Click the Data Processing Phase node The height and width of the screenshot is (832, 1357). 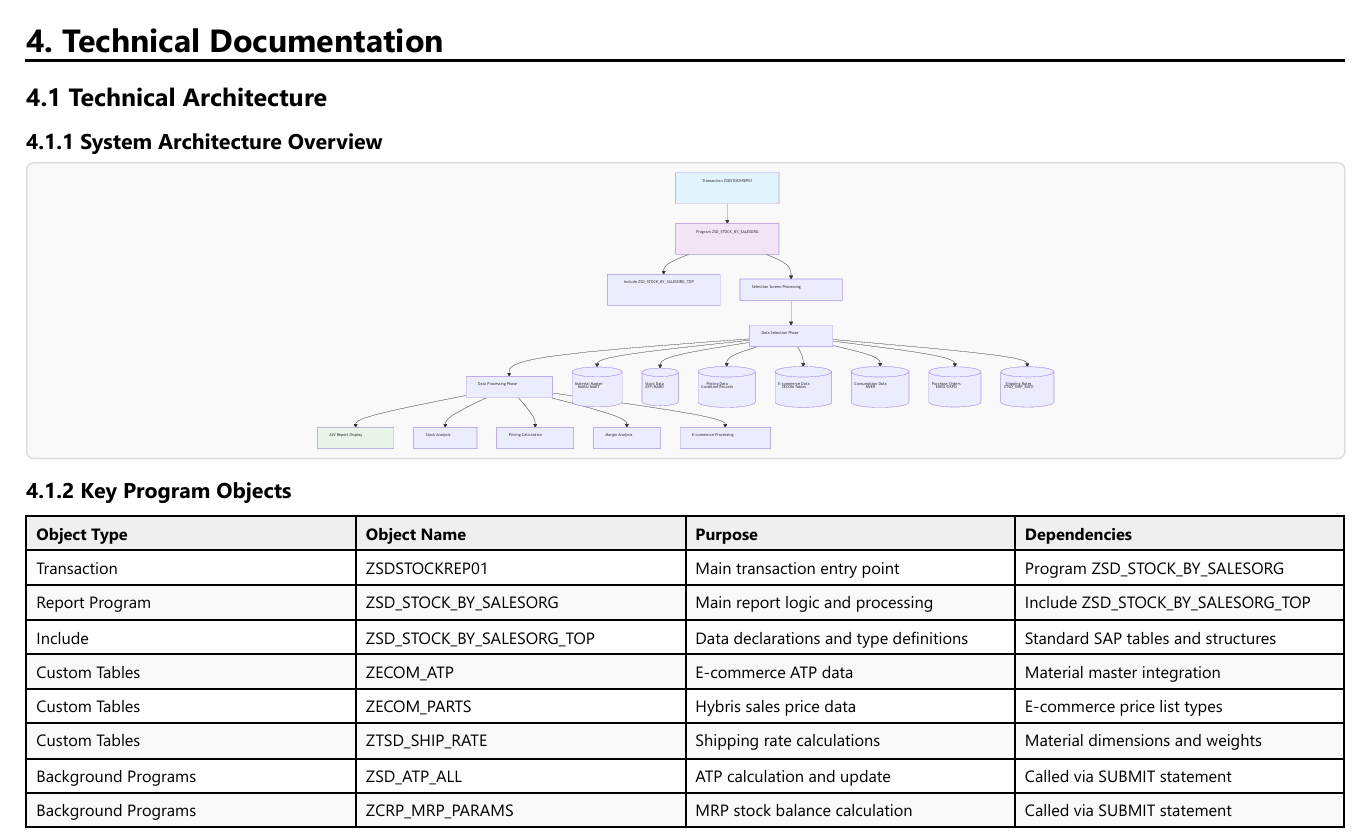[509, 386]
